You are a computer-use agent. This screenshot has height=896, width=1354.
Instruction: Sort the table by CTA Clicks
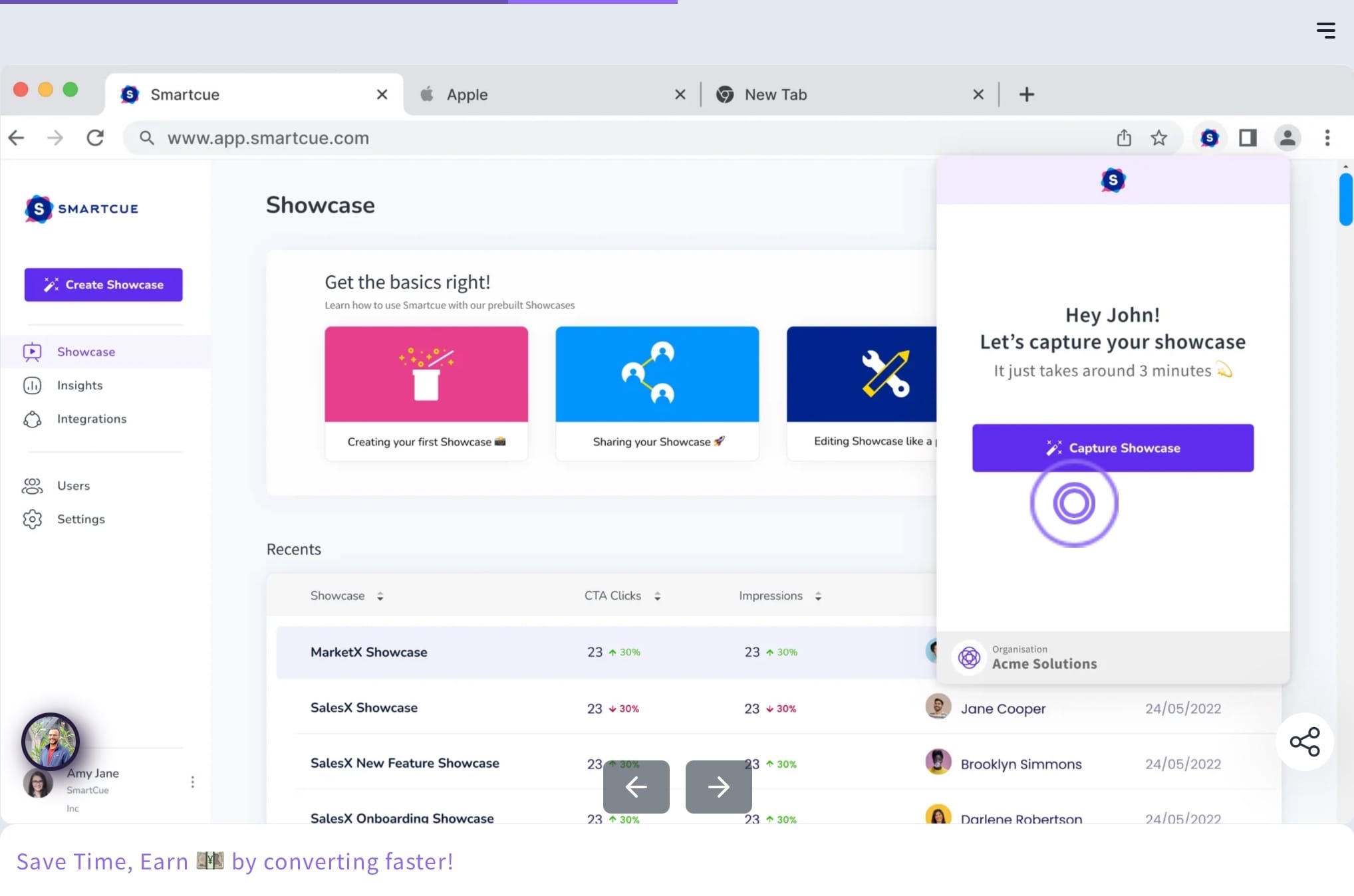tap(622, 595)
